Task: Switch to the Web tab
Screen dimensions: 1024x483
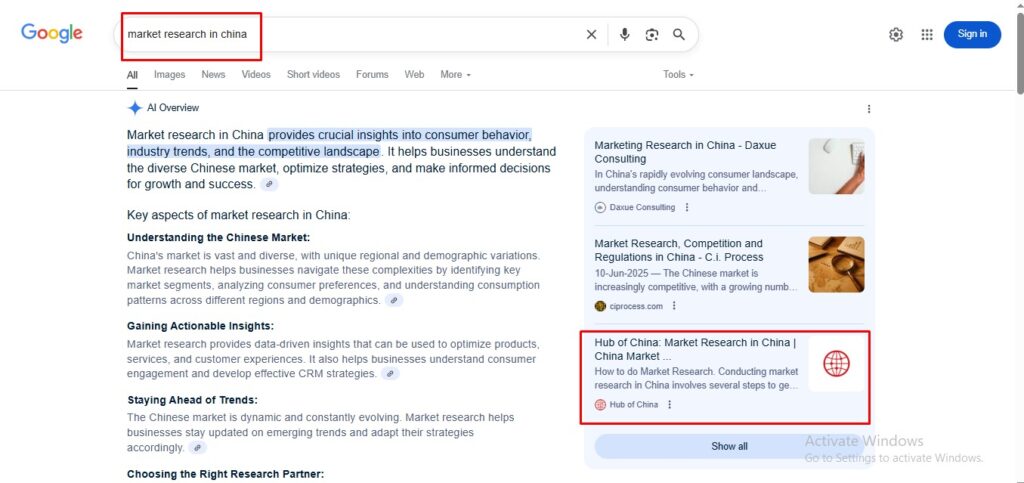Action: (414, 74)
